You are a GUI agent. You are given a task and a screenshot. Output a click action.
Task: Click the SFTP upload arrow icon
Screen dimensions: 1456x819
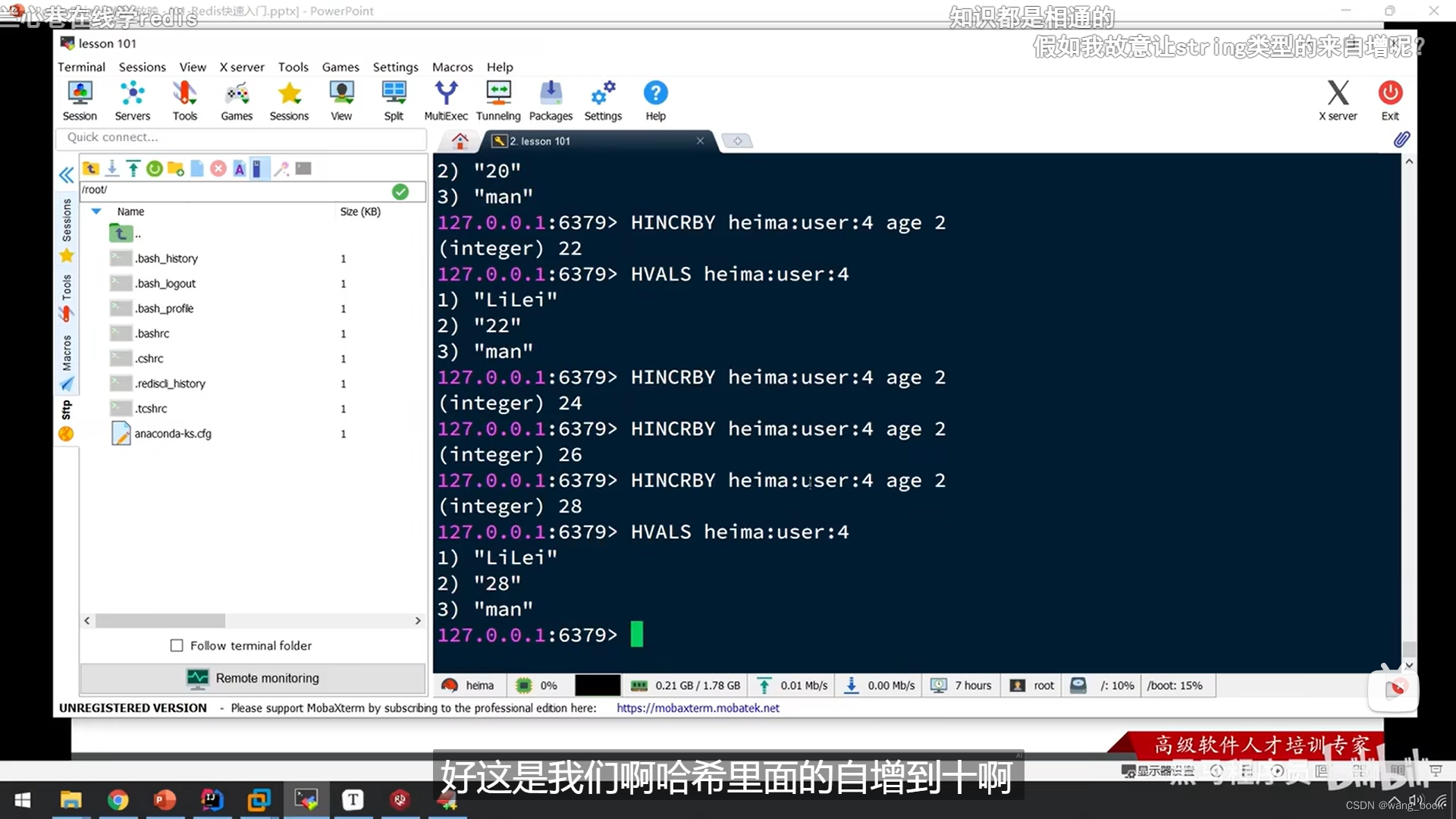pyautogui.click(x=133, y=168)
